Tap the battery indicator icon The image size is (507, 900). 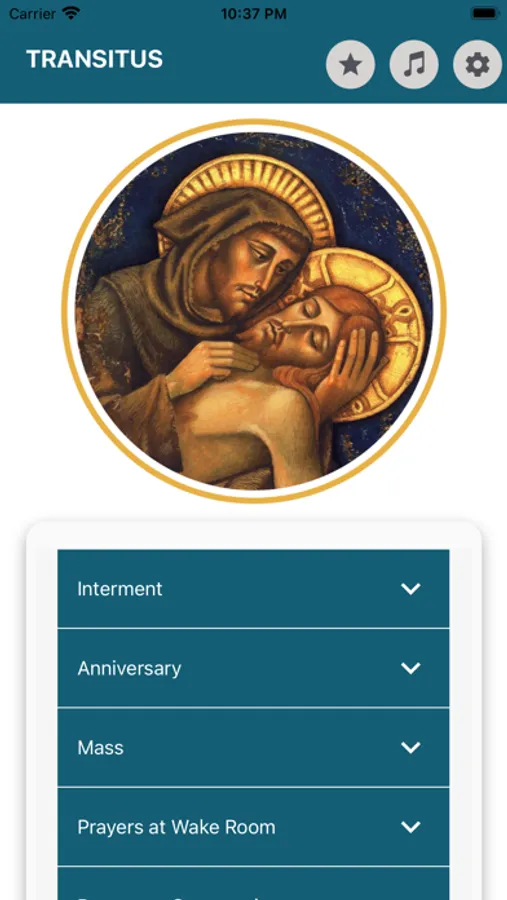485,13
